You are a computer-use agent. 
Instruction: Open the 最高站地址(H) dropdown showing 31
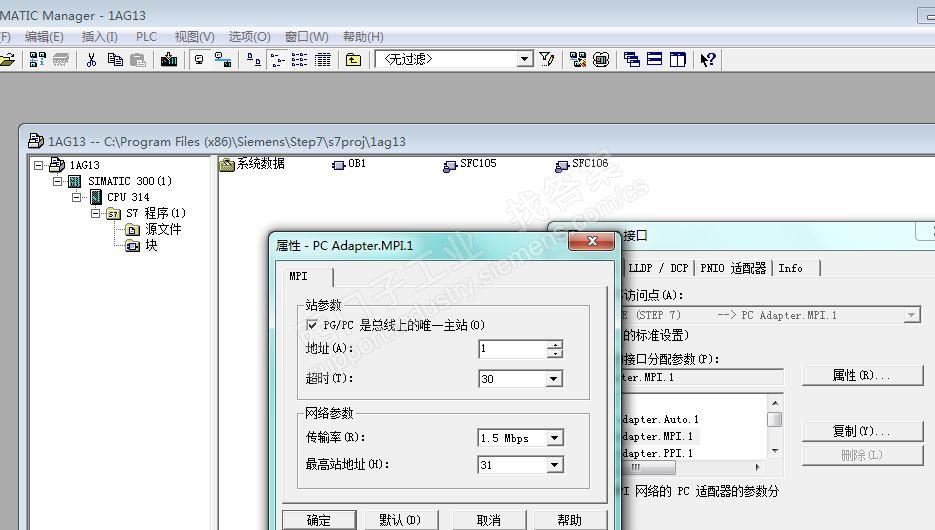tap(554, 465)
